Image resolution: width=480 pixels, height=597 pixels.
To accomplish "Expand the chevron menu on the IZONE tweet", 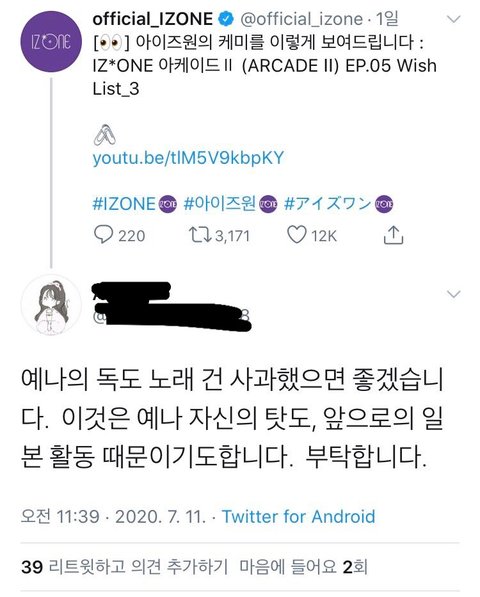I will click(453, 19).
